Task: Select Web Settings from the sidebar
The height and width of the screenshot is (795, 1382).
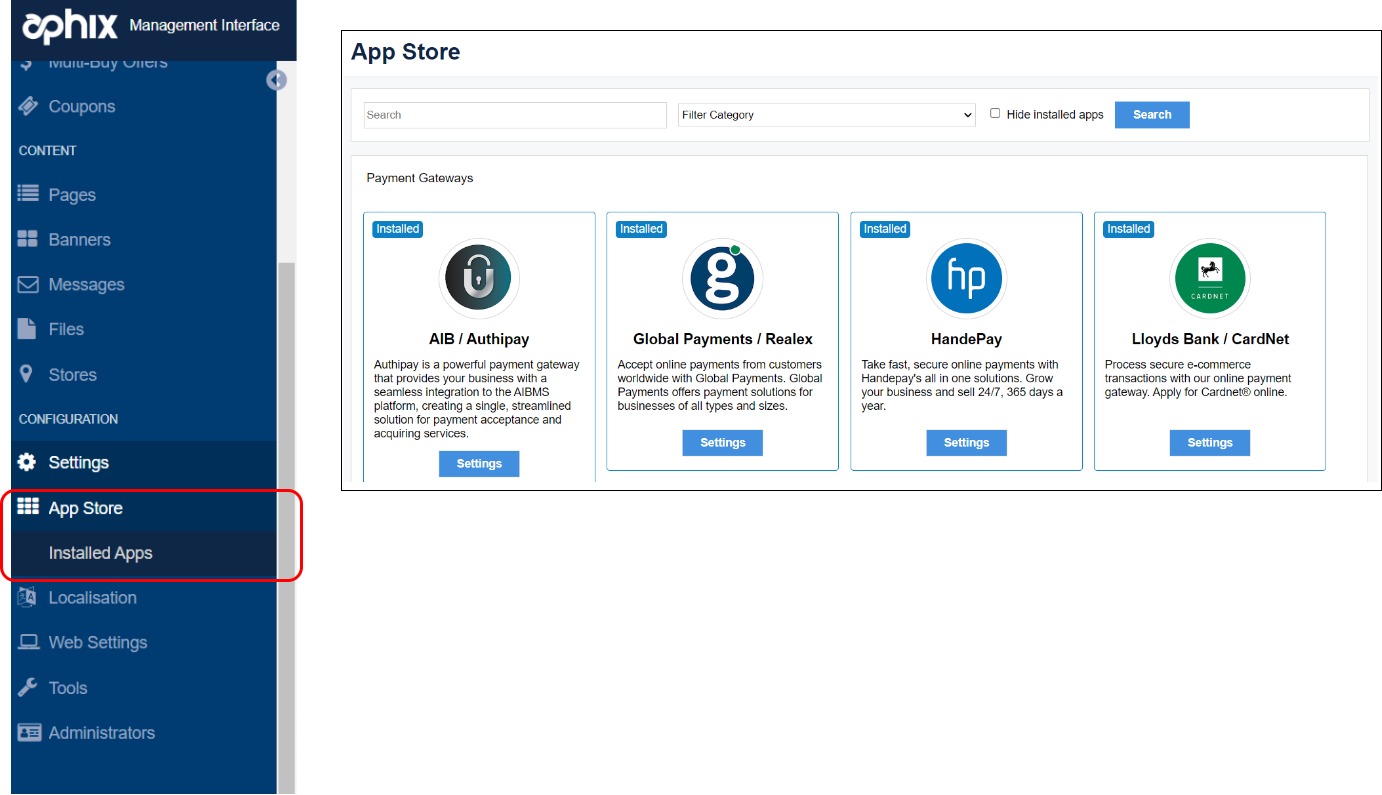Action: pos(97,642)
